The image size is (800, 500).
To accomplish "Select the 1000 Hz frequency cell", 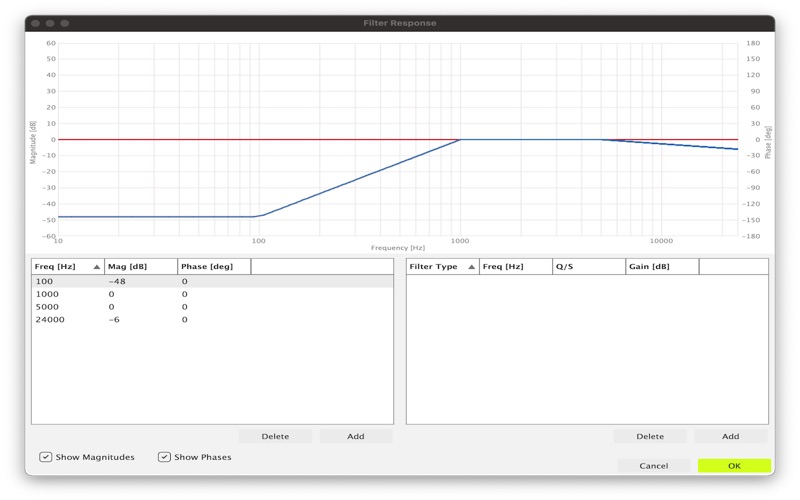I will pos(47,294).
